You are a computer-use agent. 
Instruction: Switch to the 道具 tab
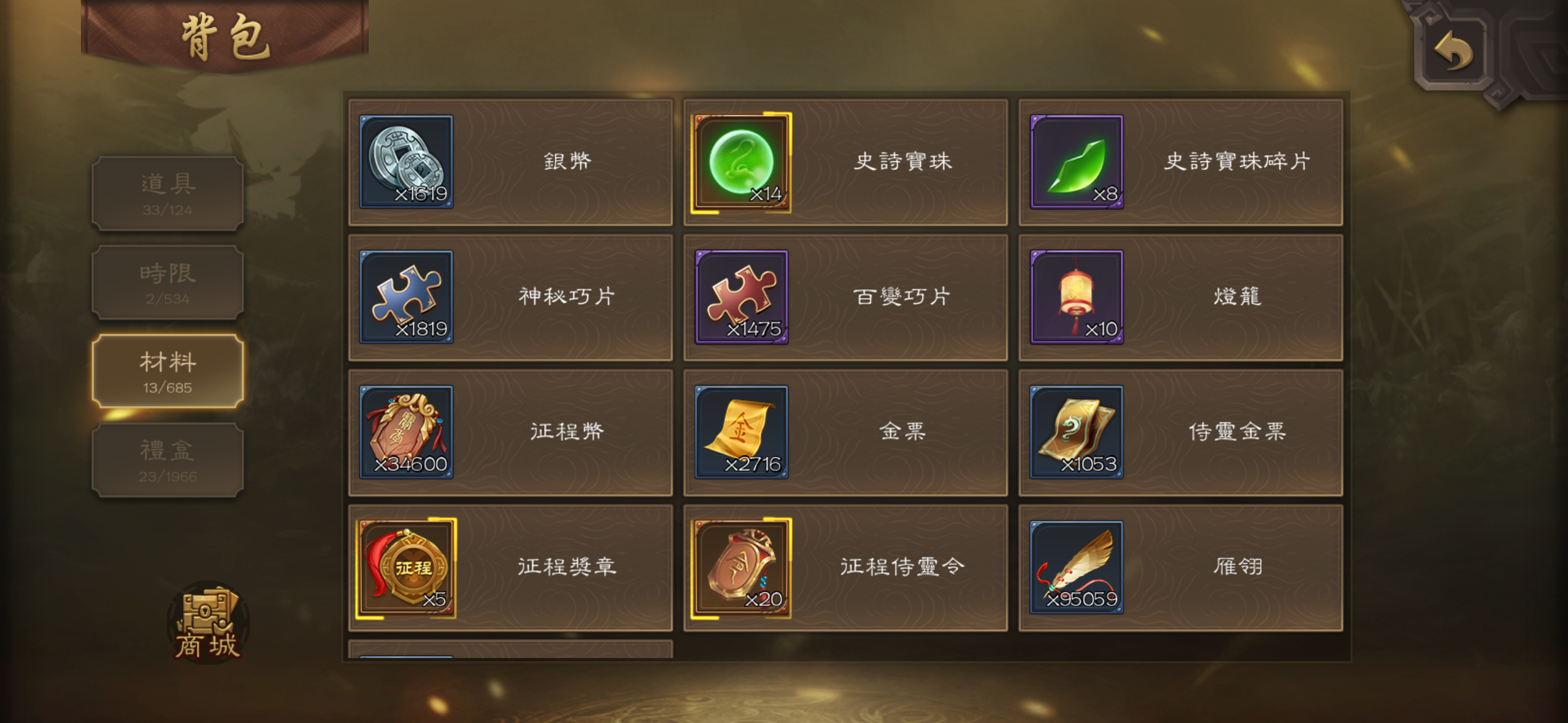point(167,194)
